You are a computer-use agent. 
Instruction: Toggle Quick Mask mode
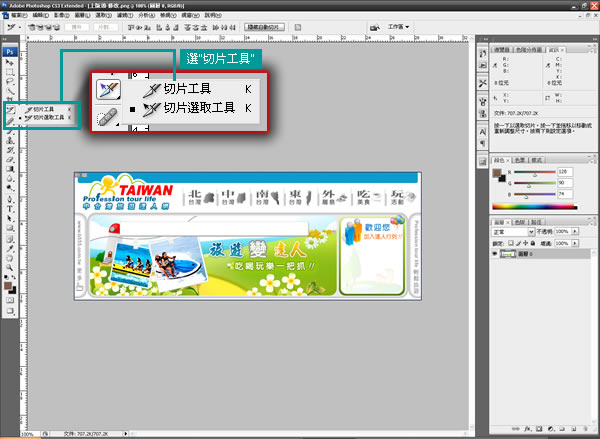coord(10,300)
